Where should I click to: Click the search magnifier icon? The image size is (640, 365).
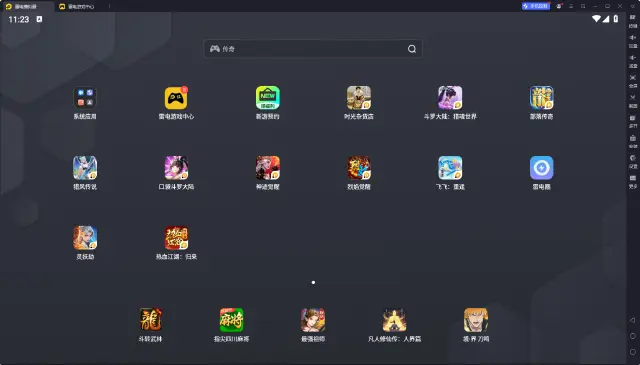412,49
